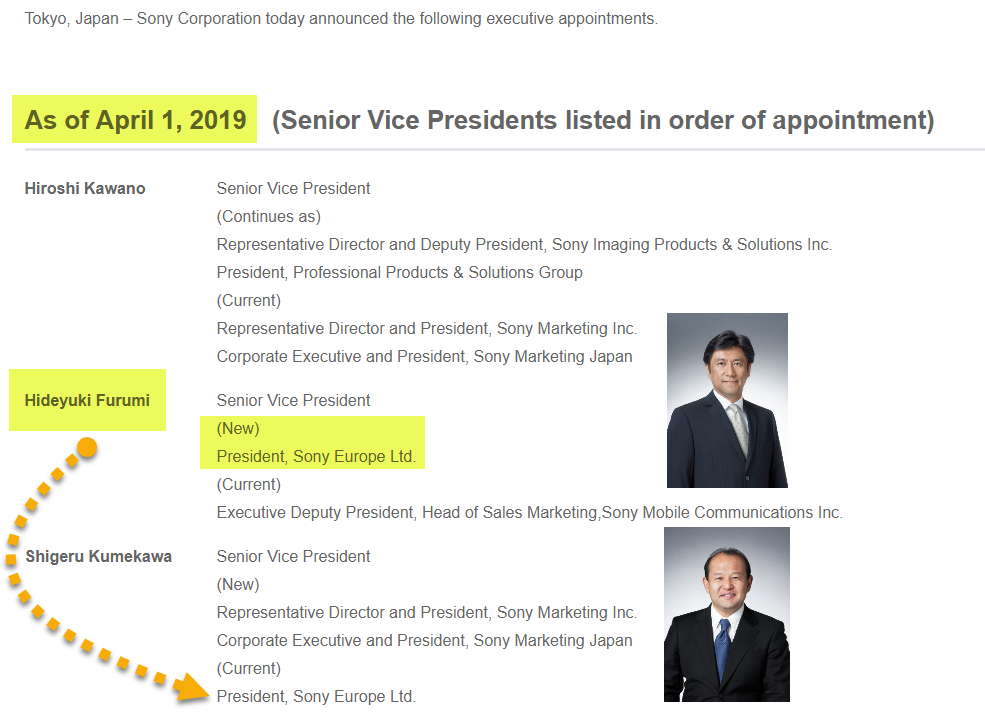The height and width of the screenshot is (715, 985).
Task: Click 'President, Professional Products & Solutions Group'
Action: coord(399,272)
